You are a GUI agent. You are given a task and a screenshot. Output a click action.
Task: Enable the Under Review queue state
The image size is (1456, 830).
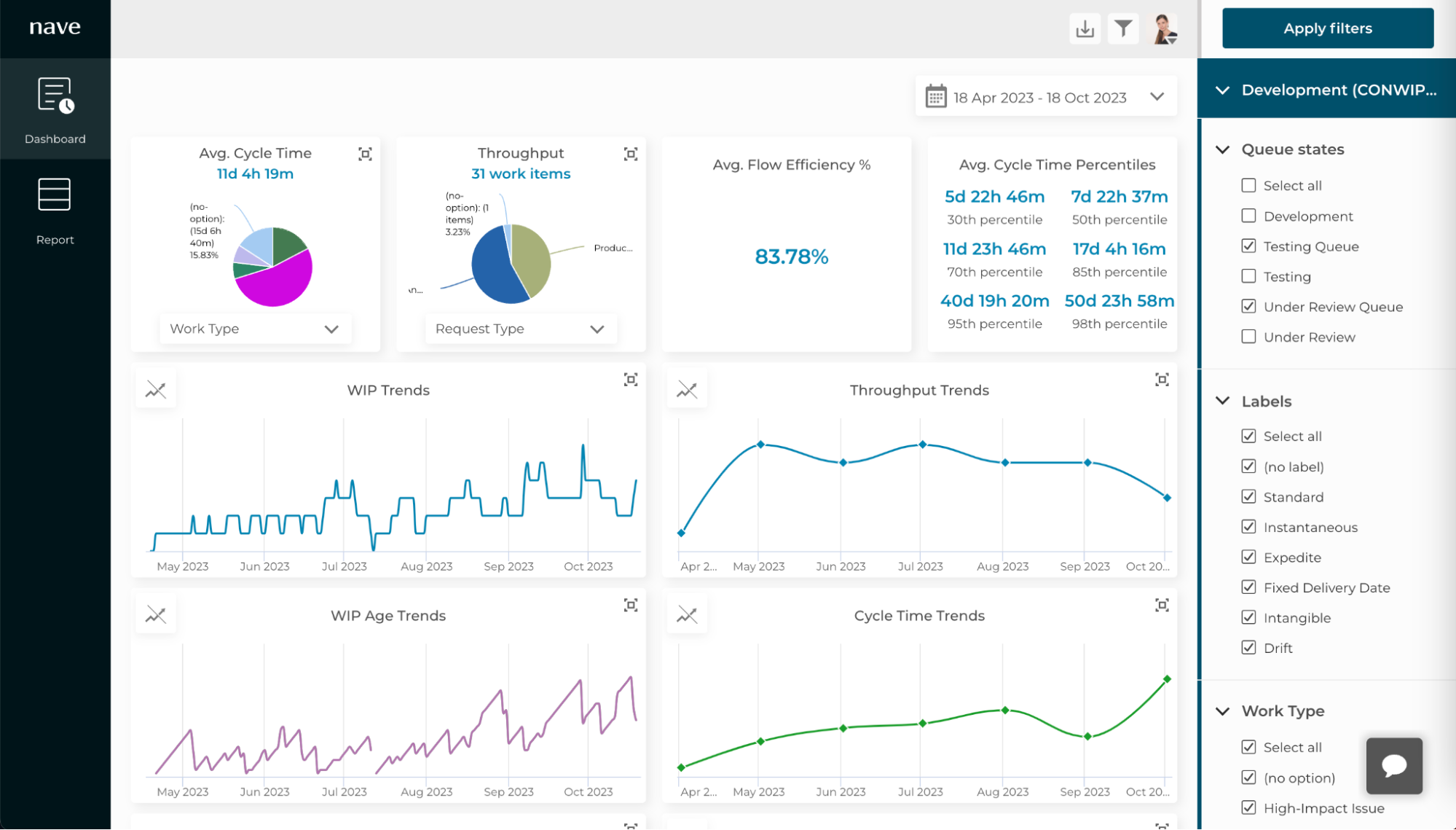click(1248, 337)
